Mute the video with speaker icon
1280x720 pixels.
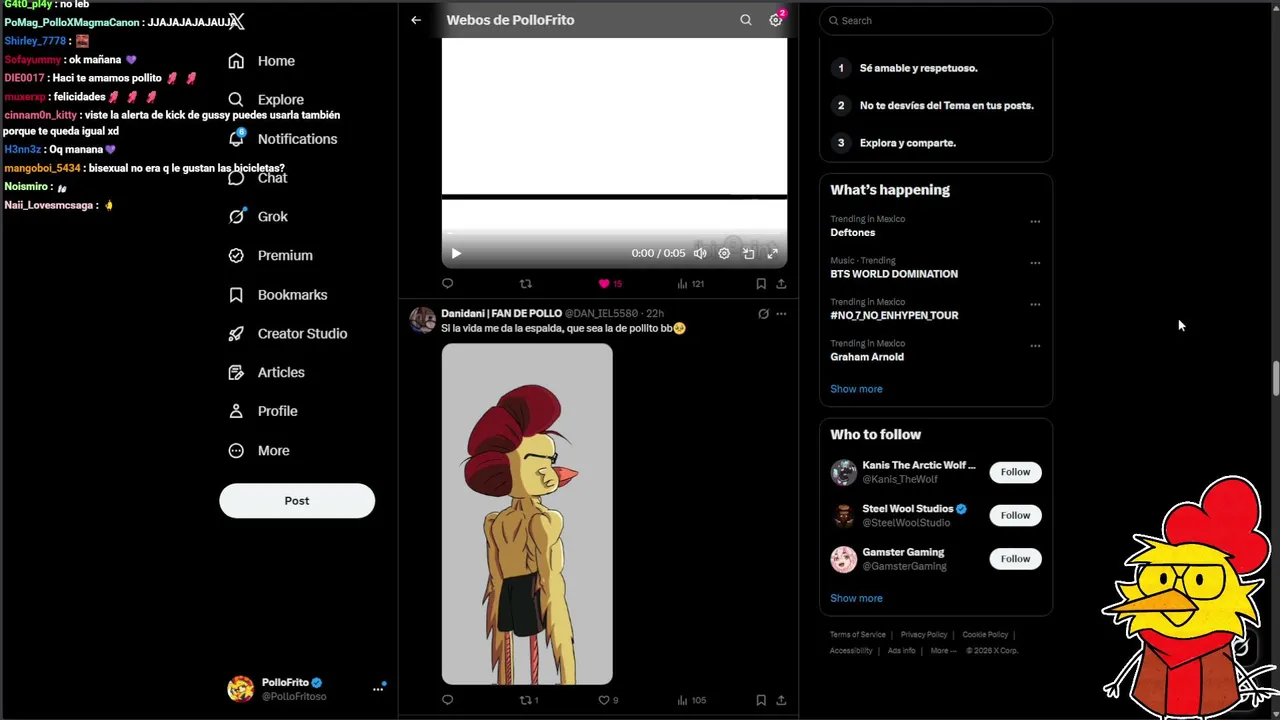click(700, 254)
